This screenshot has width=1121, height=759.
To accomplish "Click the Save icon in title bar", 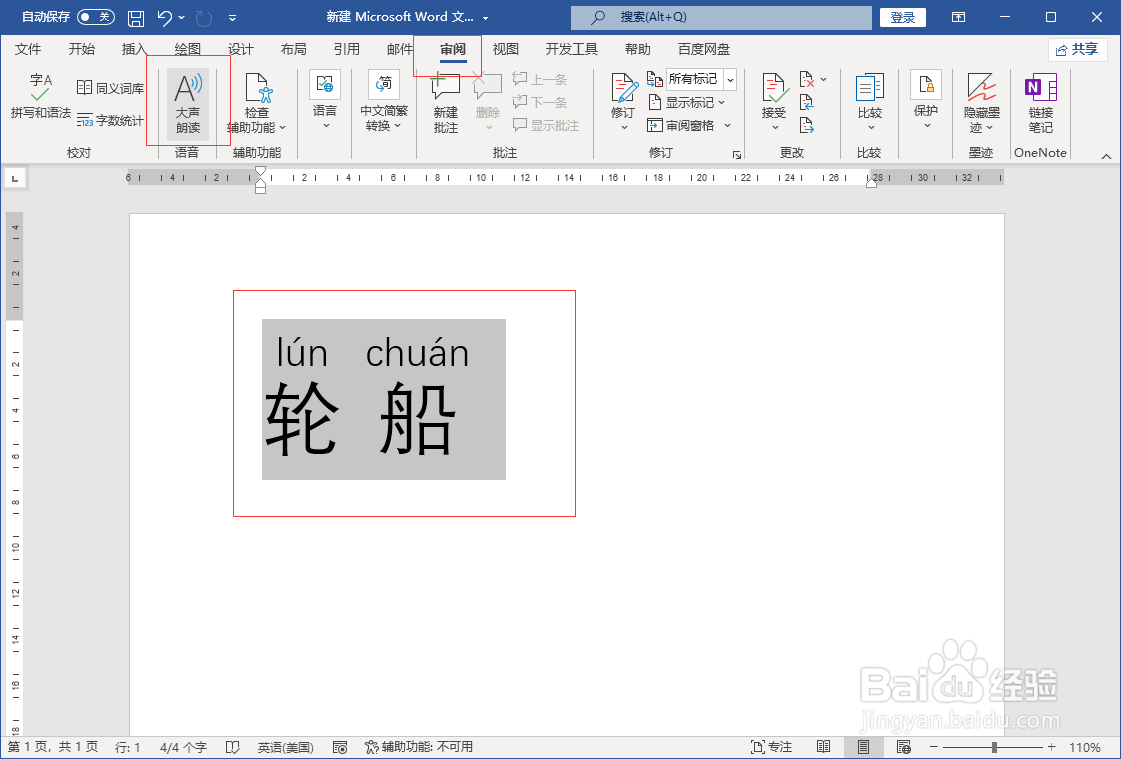I will [135, 17].
